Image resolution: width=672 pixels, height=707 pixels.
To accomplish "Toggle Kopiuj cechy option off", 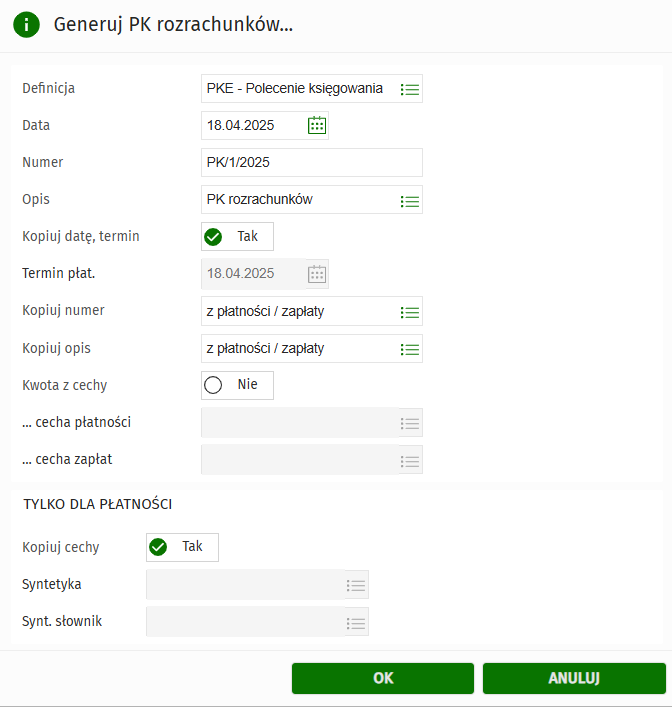I will pyautogui.click(x=182, y=547).
